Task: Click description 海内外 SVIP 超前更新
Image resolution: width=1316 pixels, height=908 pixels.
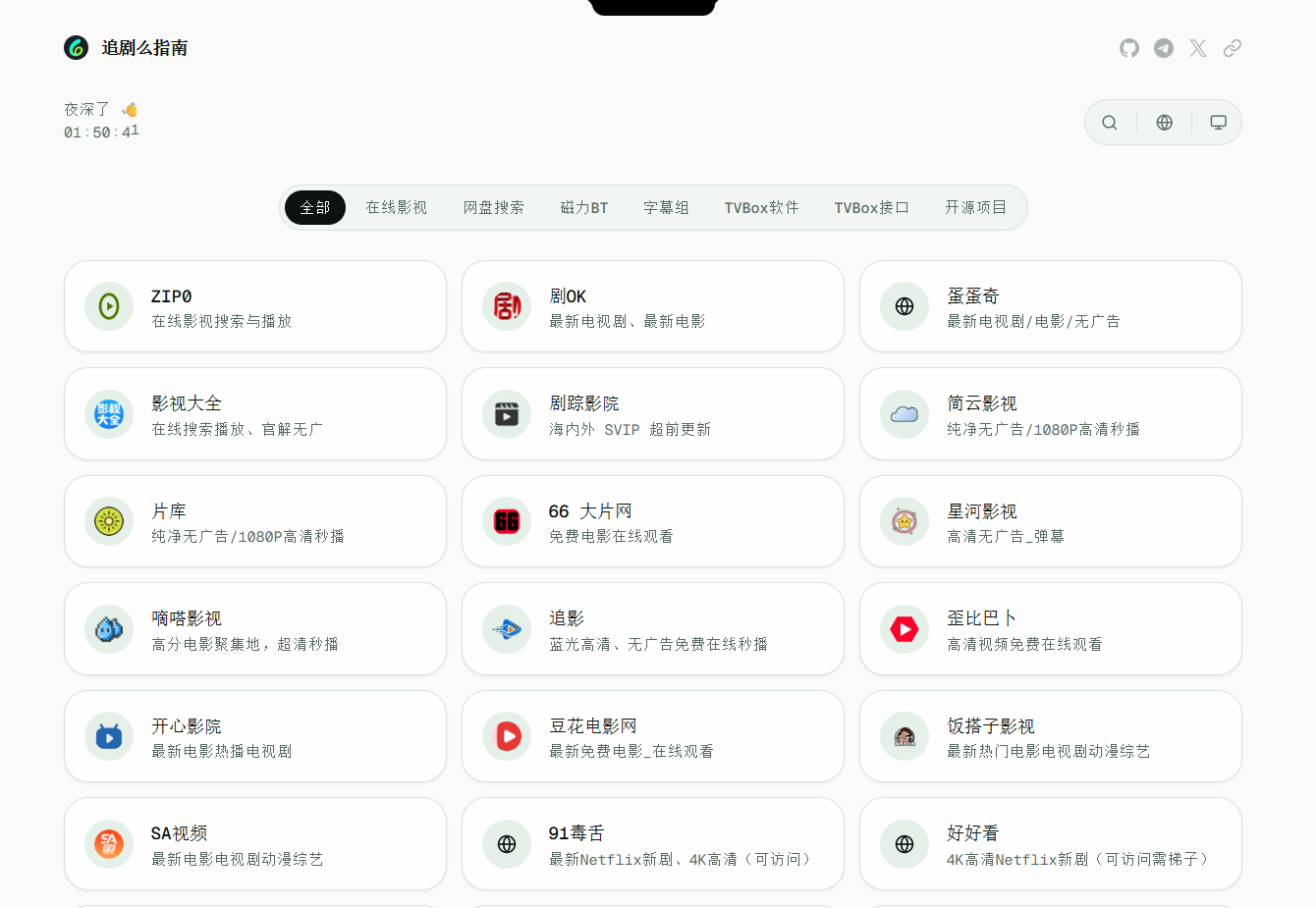Action: point(631,430)
